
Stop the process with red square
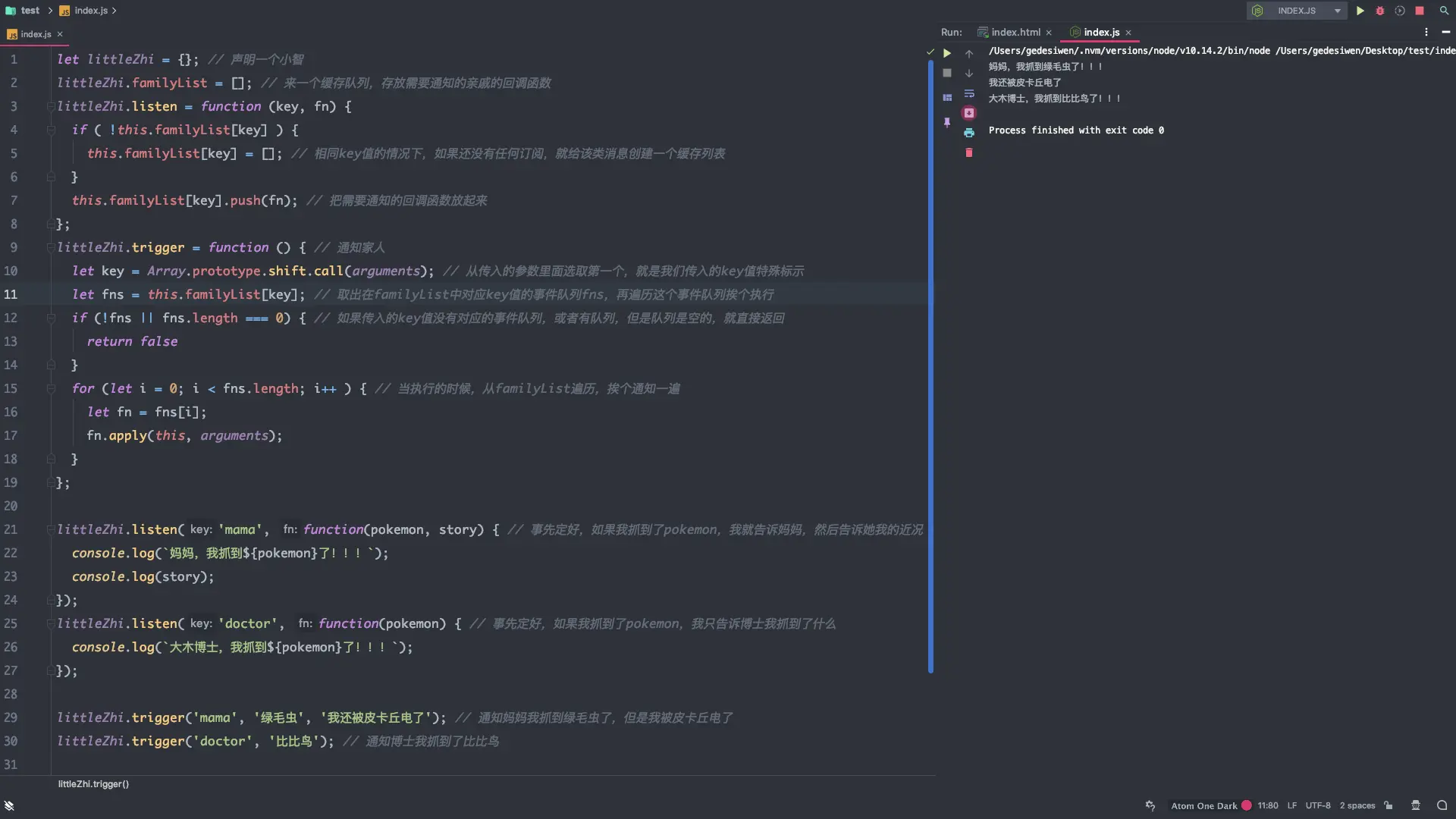[1420, 11]
